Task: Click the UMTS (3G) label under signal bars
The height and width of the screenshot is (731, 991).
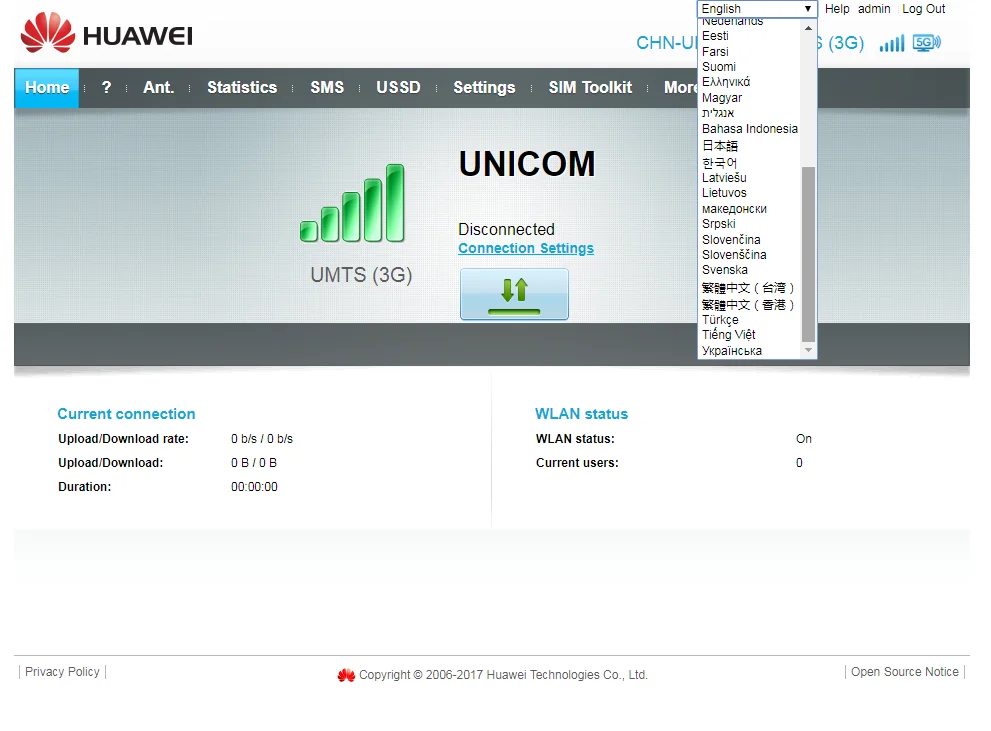Action: pyautogui.click(x=361, y=275)
